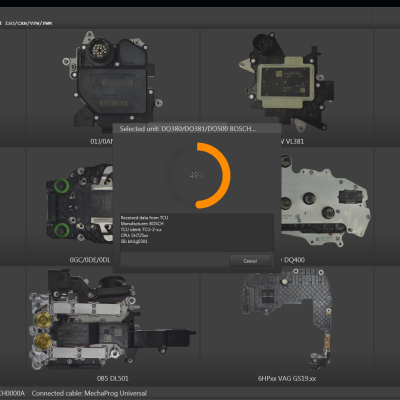Select the 0GC/0DE/0DL mechatronic unit image

click(x=79, y=203)
